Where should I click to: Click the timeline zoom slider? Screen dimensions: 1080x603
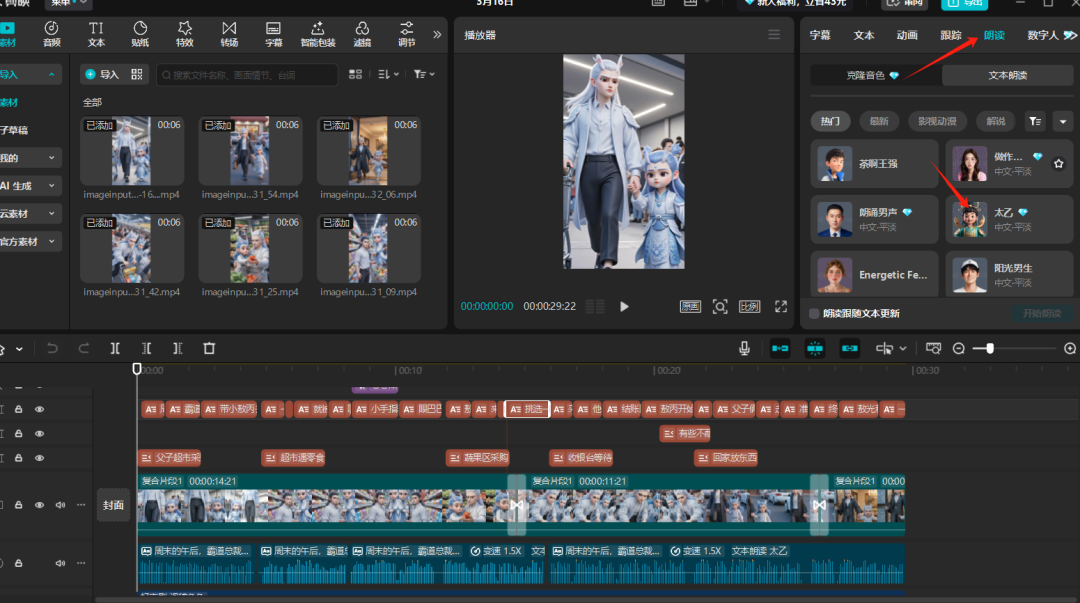click(x=990, y=348)
